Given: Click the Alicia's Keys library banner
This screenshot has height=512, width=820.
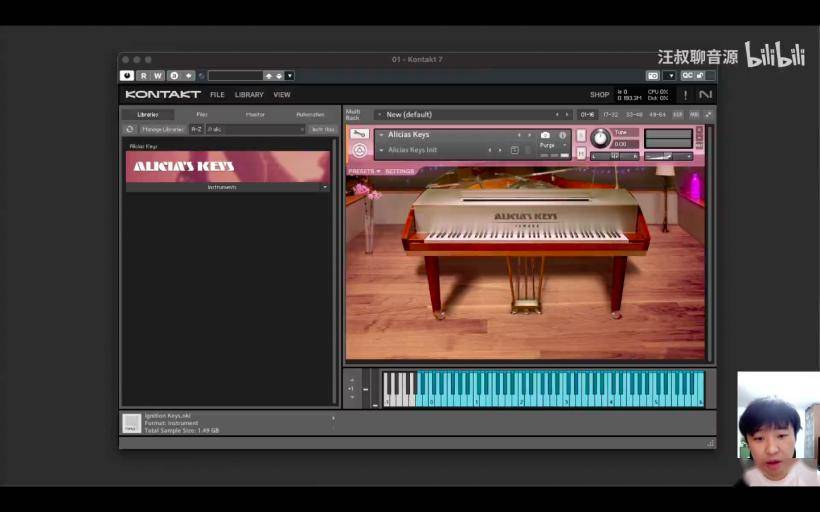Looking at the screenshot, I should pos(227,166).
